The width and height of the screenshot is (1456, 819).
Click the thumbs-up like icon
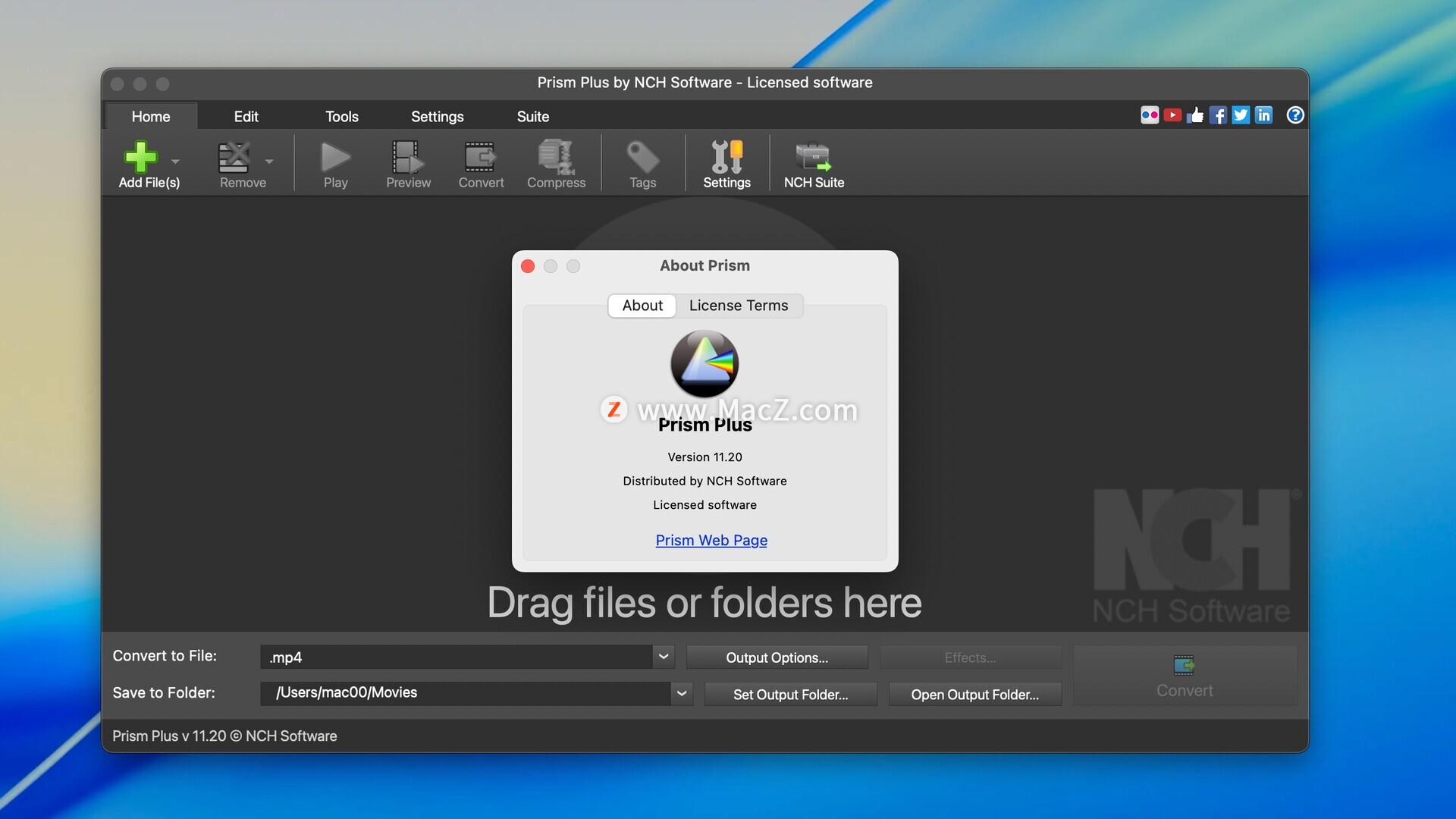click(1195, 115)
